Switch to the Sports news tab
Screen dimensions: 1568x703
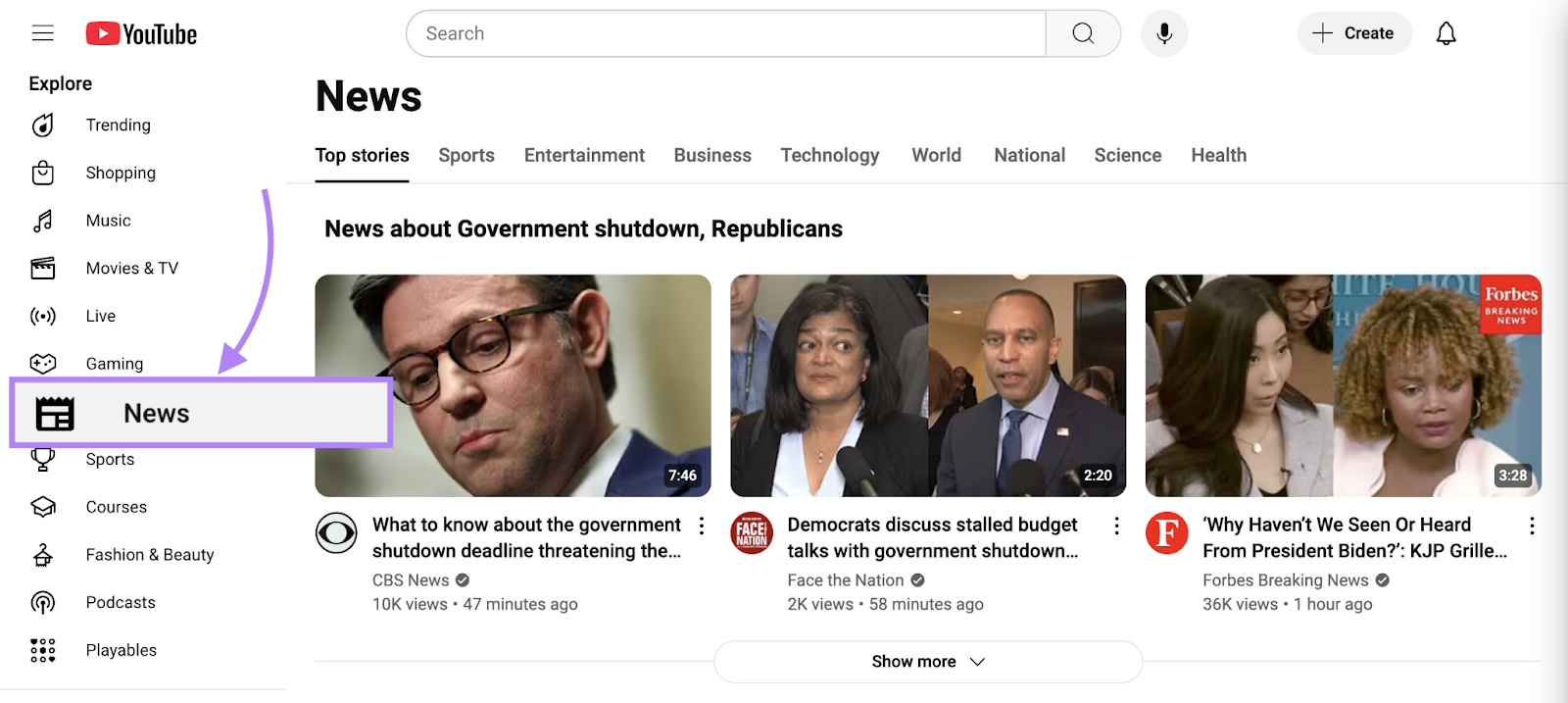pos(466,155)
